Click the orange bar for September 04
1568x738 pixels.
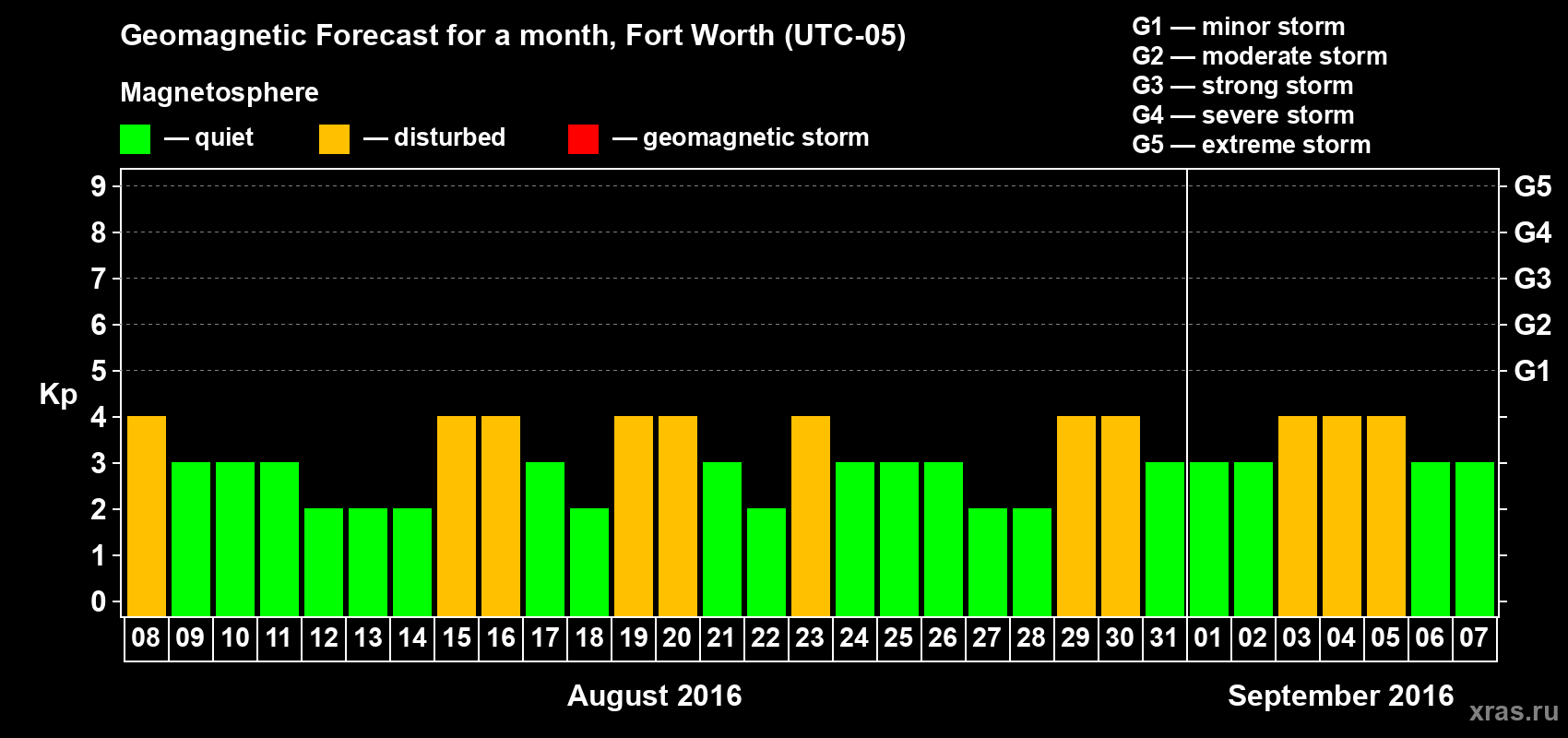pyautogui.click(x=1342, y=516)
